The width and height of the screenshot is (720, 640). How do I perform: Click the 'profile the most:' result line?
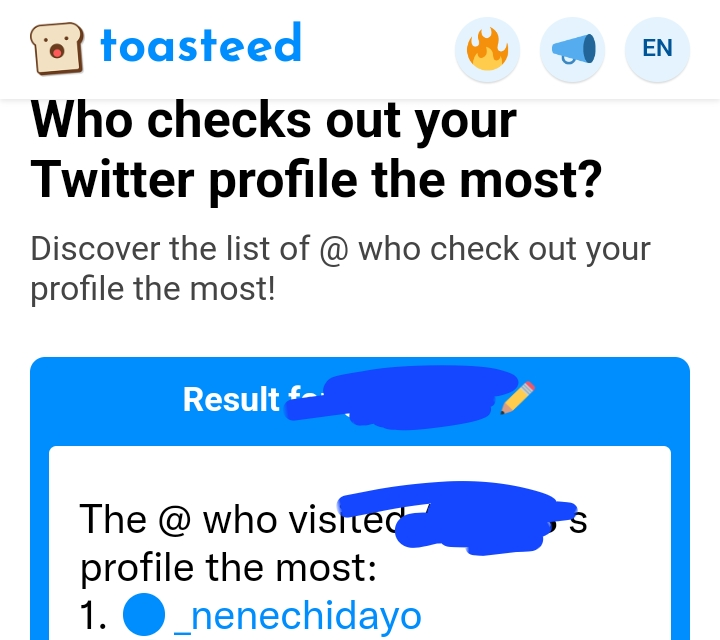228,568
